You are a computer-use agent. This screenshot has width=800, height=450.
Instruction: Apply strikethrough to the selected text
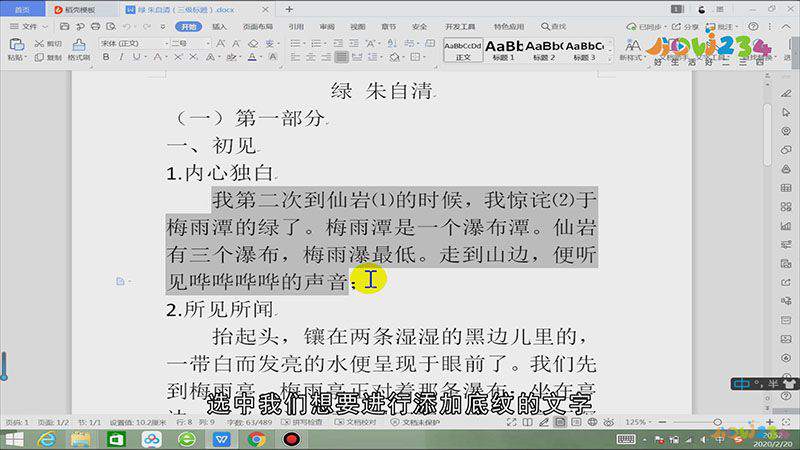[x=158, y=57]
